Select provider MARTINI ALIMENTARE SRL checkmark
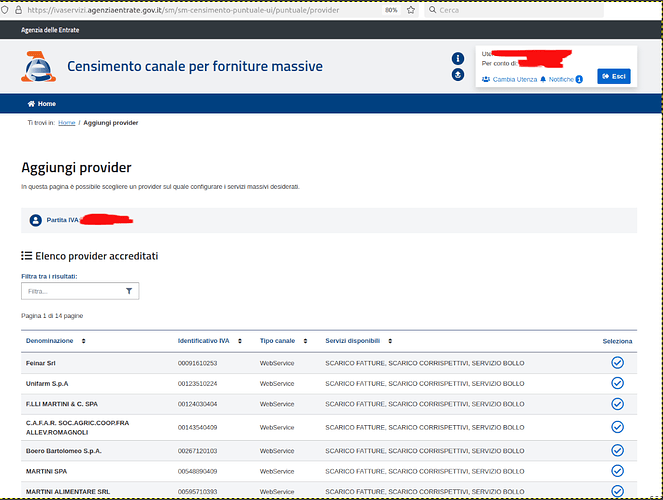Viewport: 663px width, 500px height. click(x=617, y=491)
